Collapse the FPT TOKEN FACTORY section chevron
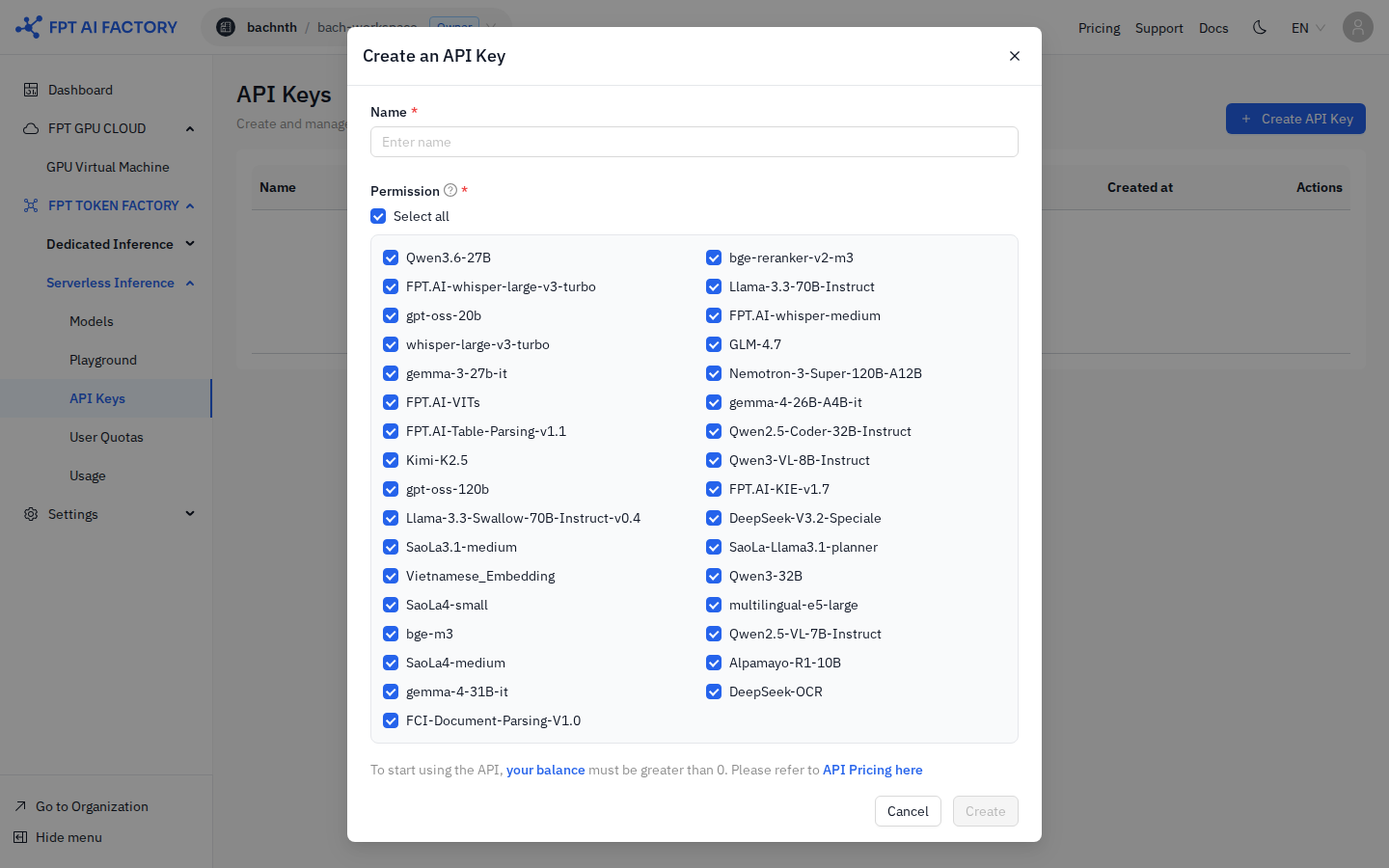 click(x=190, y=205)
